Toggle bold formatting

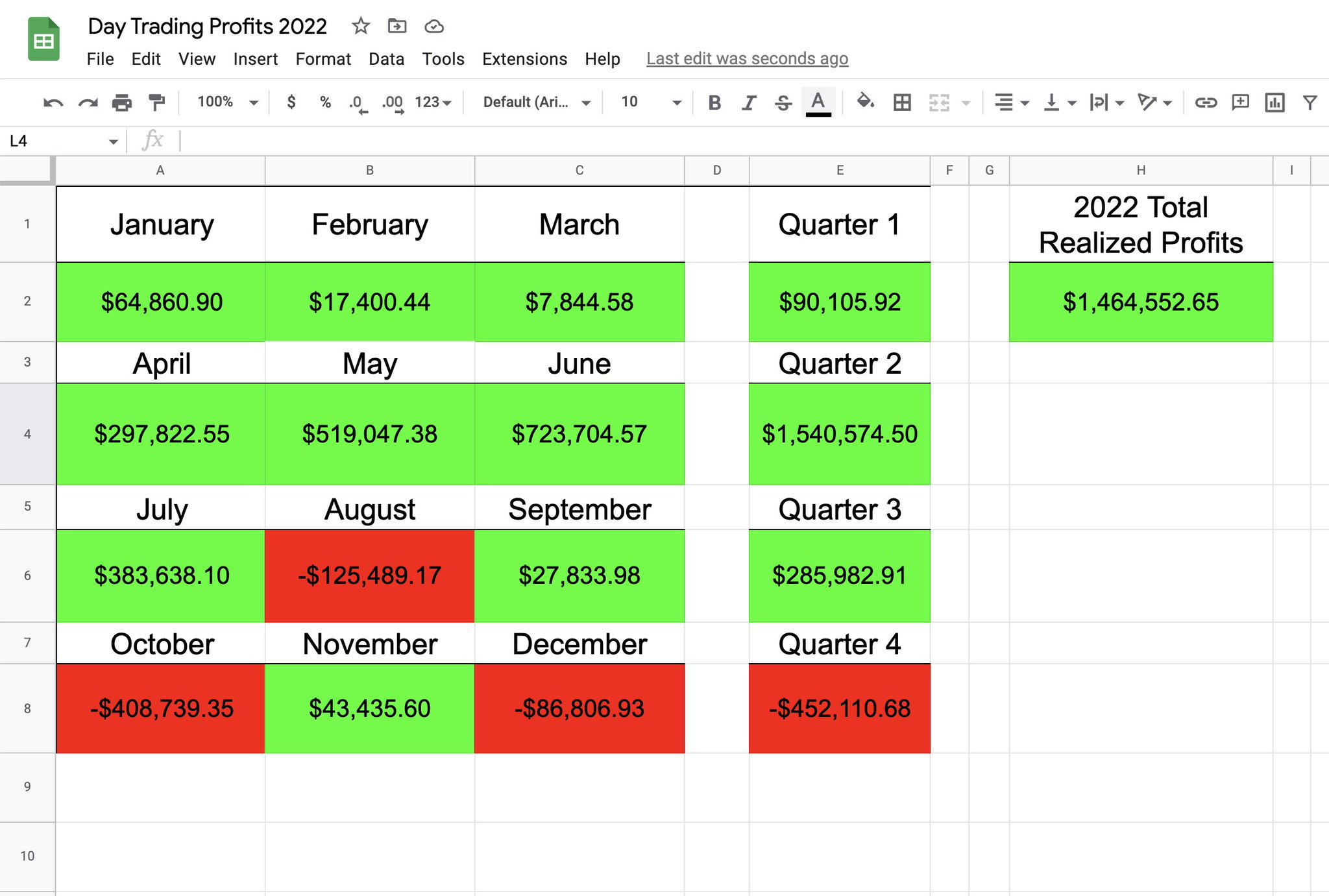point(714,103)
